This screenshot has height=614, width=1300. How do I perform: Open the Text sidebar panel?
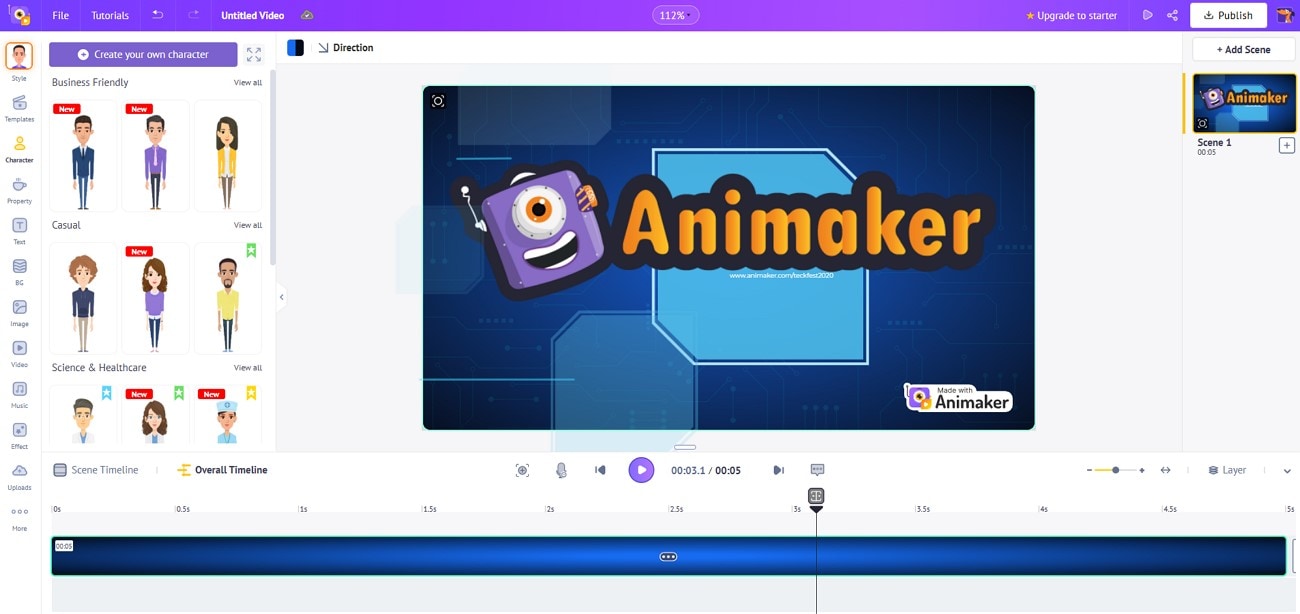point(19,231)
